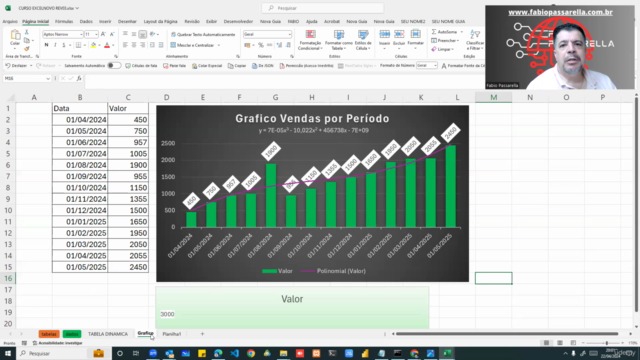Open the Arquivo menu

click(10, 21)
